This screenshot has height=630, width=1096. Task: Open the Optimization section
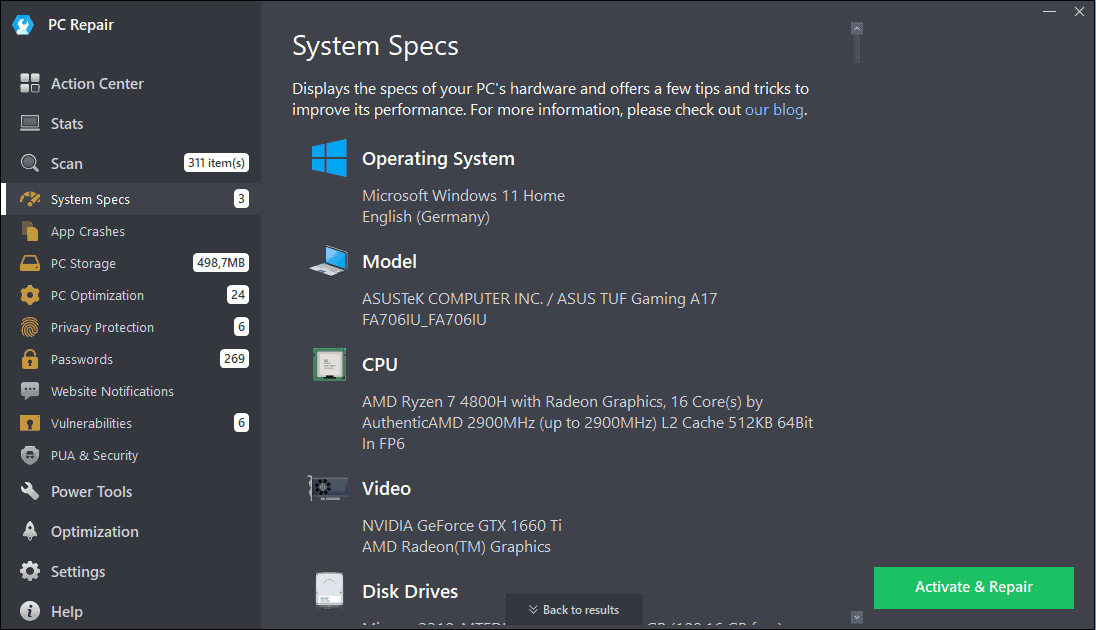pos(131,531)
